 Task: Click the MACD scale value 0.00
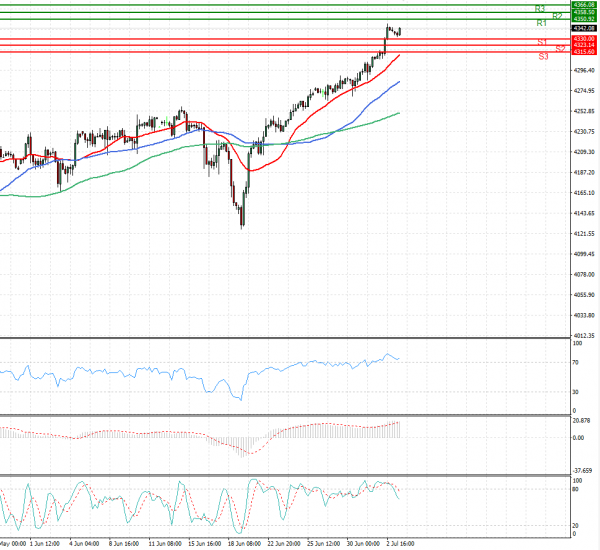[579, 438]
